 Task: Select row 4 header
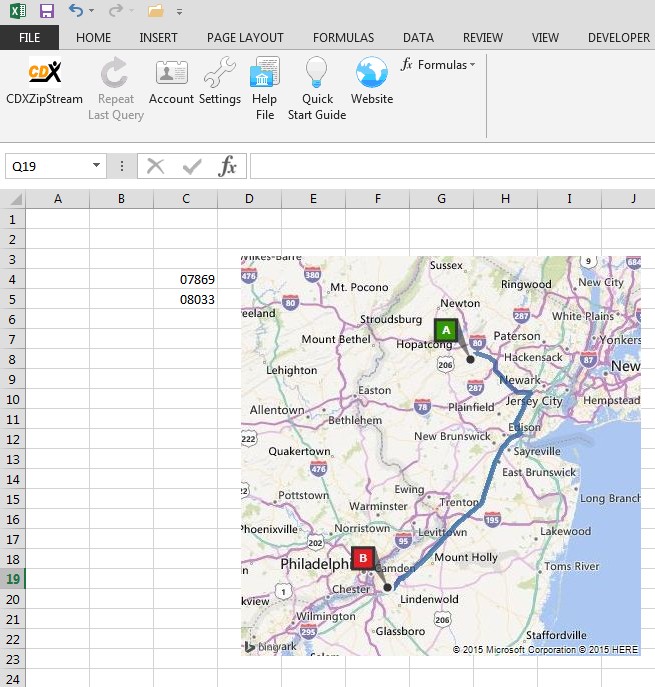point(12,280)
